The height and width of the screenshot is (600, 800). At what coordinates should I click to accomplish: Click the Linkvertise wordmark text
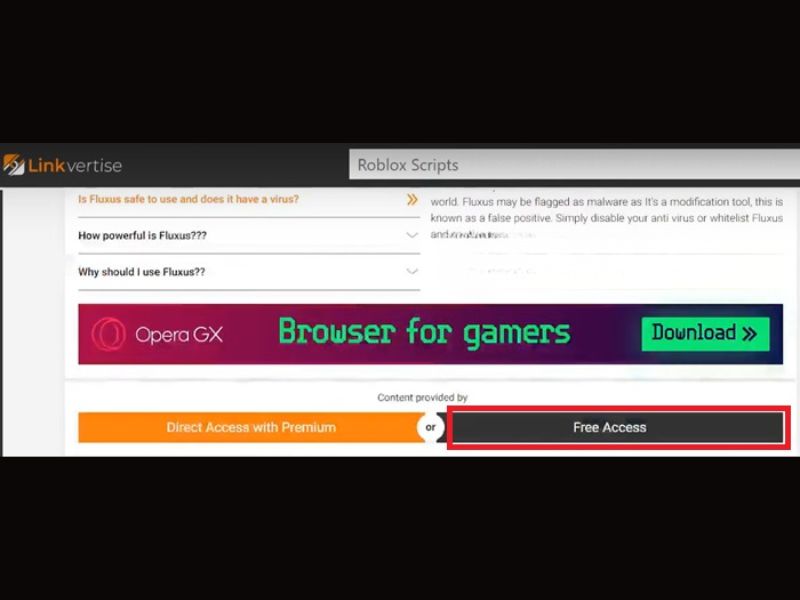75,165
